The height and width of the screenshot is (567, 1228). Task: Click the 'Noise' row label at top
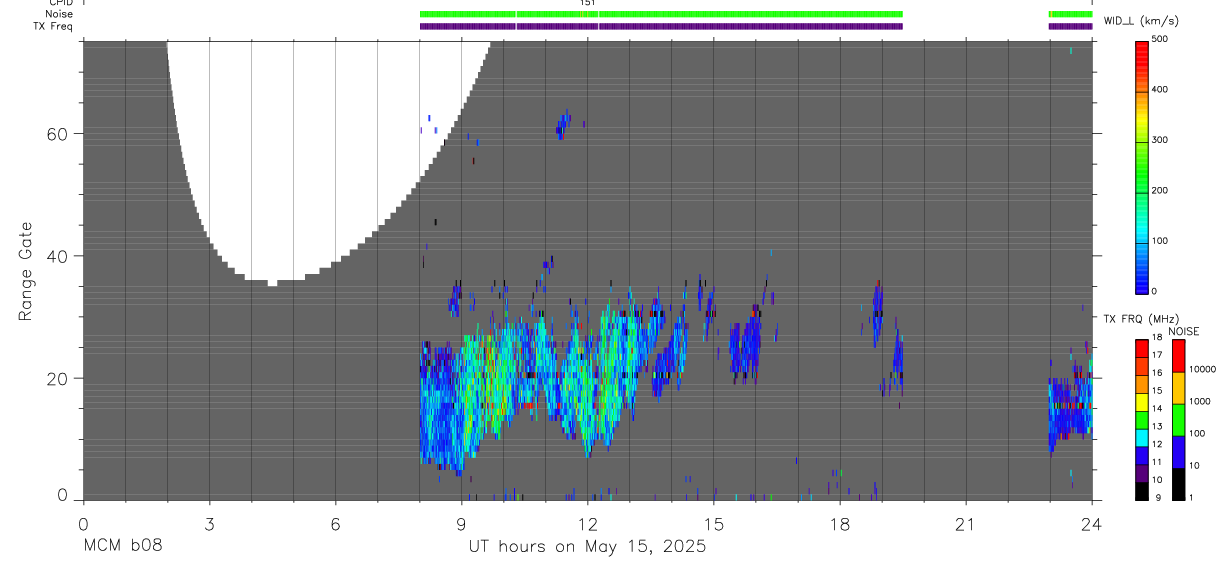(59, 14)
